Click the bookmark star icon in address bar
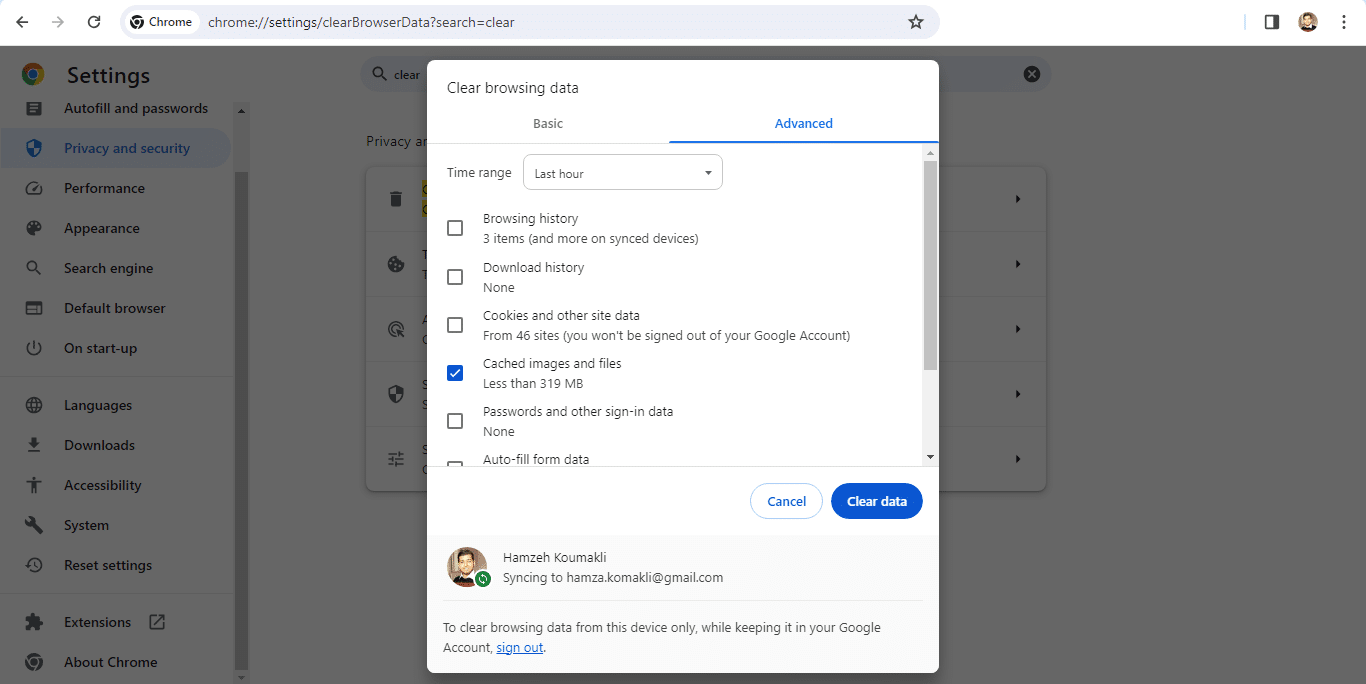Screen dimensions: 1366x684 point(915,22)
